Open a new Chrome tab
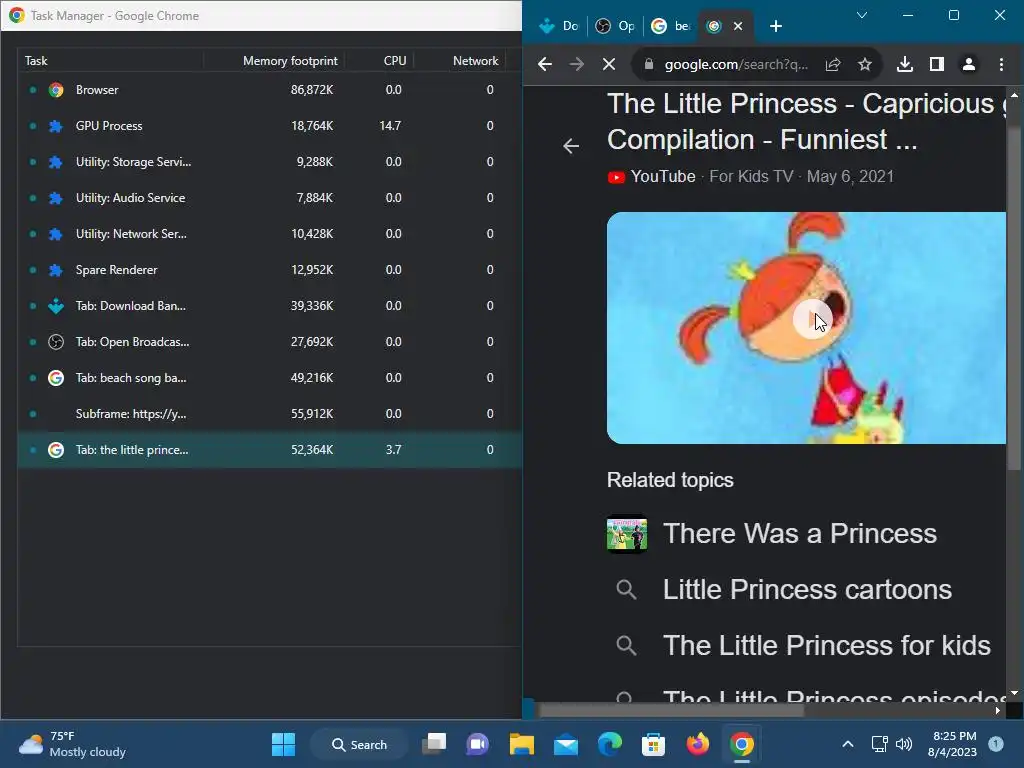 776,26
